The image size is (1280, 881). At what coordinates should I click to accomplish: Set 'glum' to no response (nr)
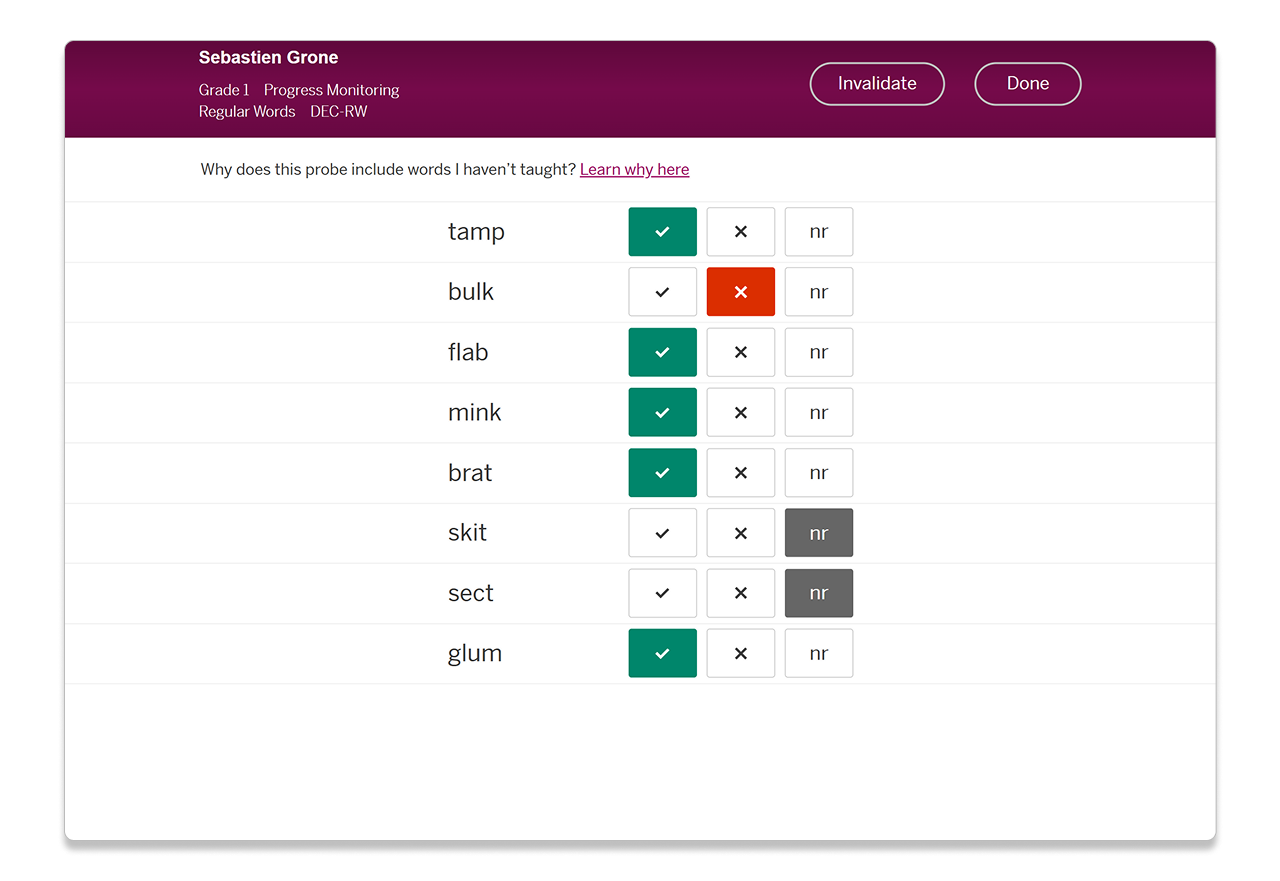[x=818, y=653]
